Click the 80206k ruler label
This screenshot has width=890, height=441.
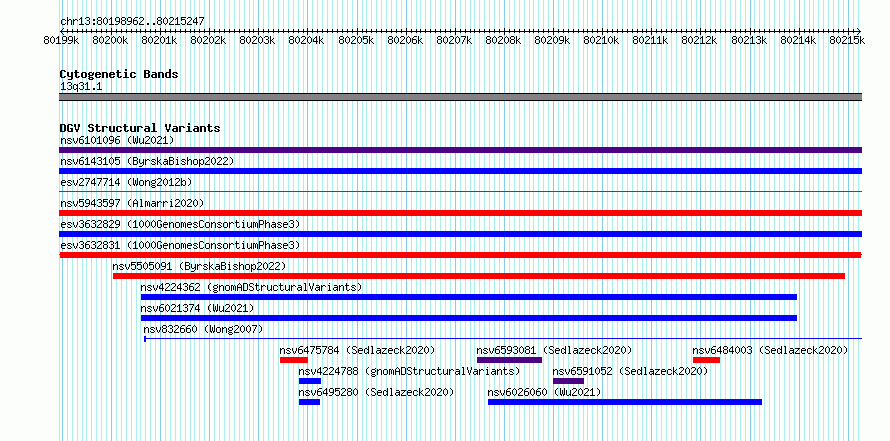[405, 40]
